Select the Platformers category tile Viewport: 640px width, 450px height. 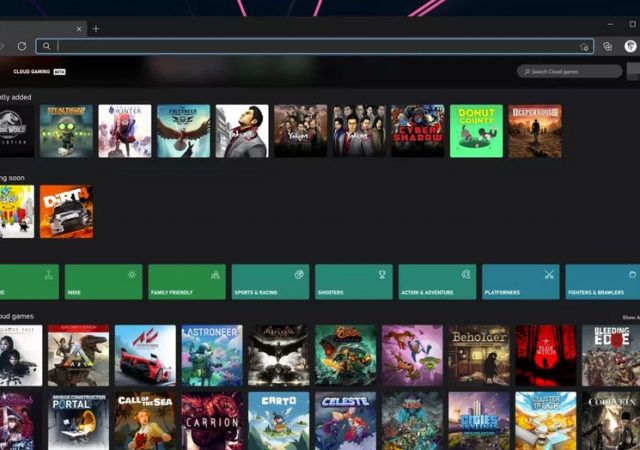click(520, 282)
